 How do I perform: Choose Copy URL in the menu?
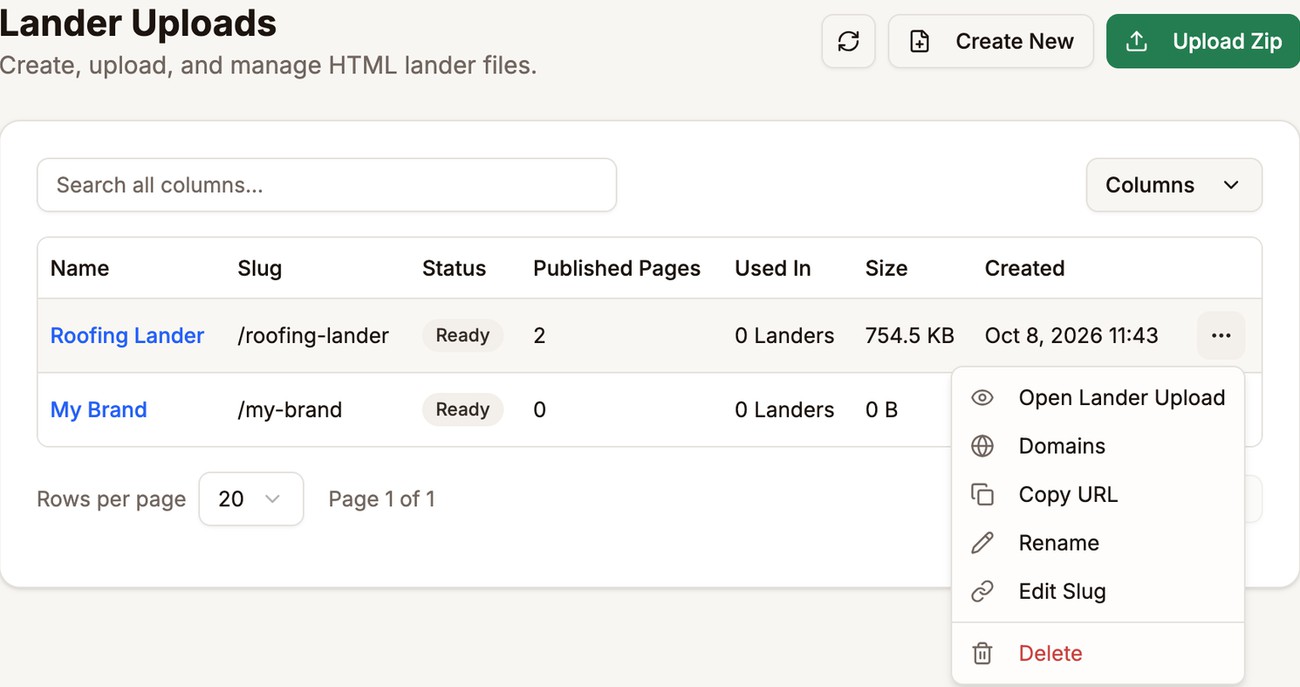[1098, 495]
